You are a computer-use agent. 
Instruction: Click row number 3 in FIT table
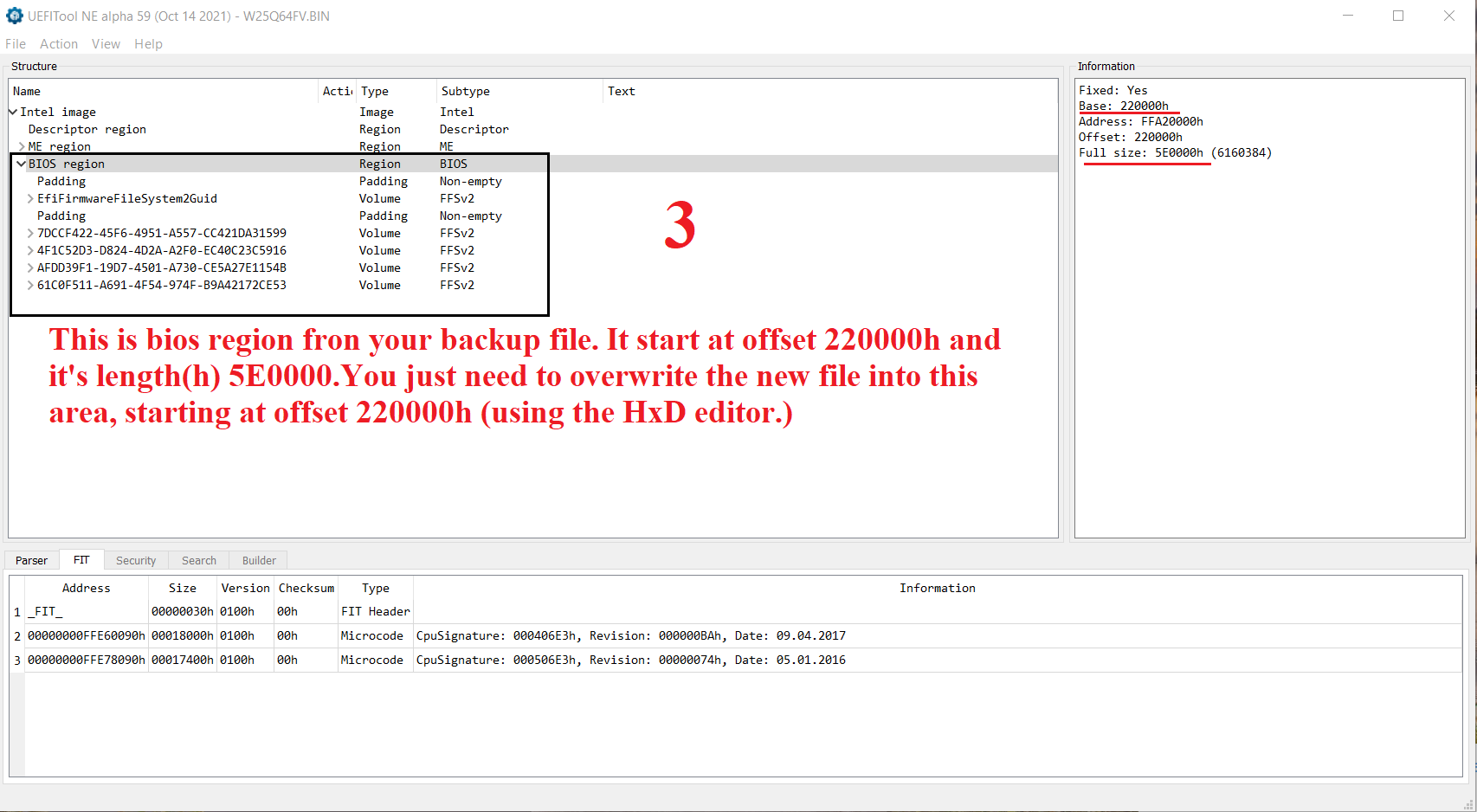pyautogui.click(x=17, y=660)
